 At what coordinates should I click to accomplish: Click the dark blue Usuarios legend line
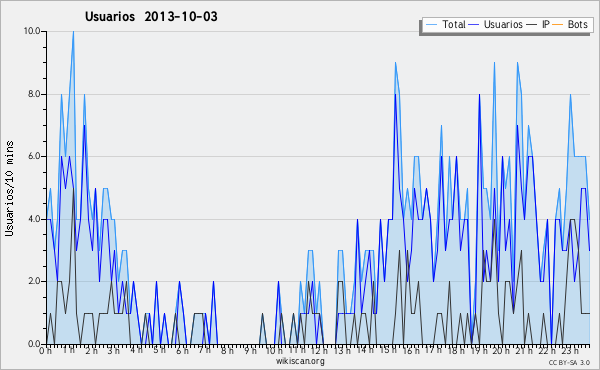tap(474, 25)
